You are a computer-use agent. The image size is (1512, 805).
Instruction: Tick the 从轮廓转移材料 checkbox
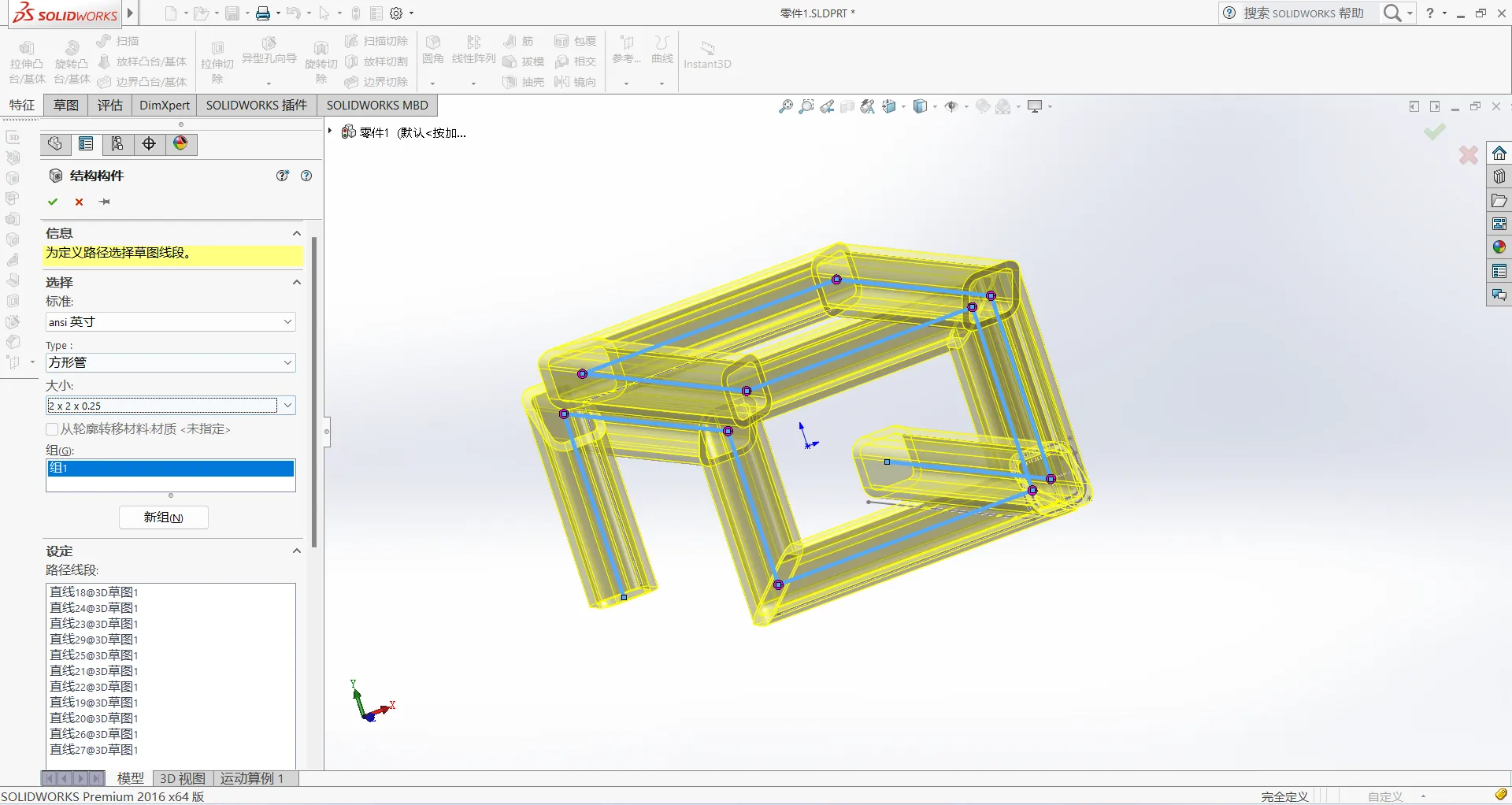pyautogui.click(x=52, y=429)
